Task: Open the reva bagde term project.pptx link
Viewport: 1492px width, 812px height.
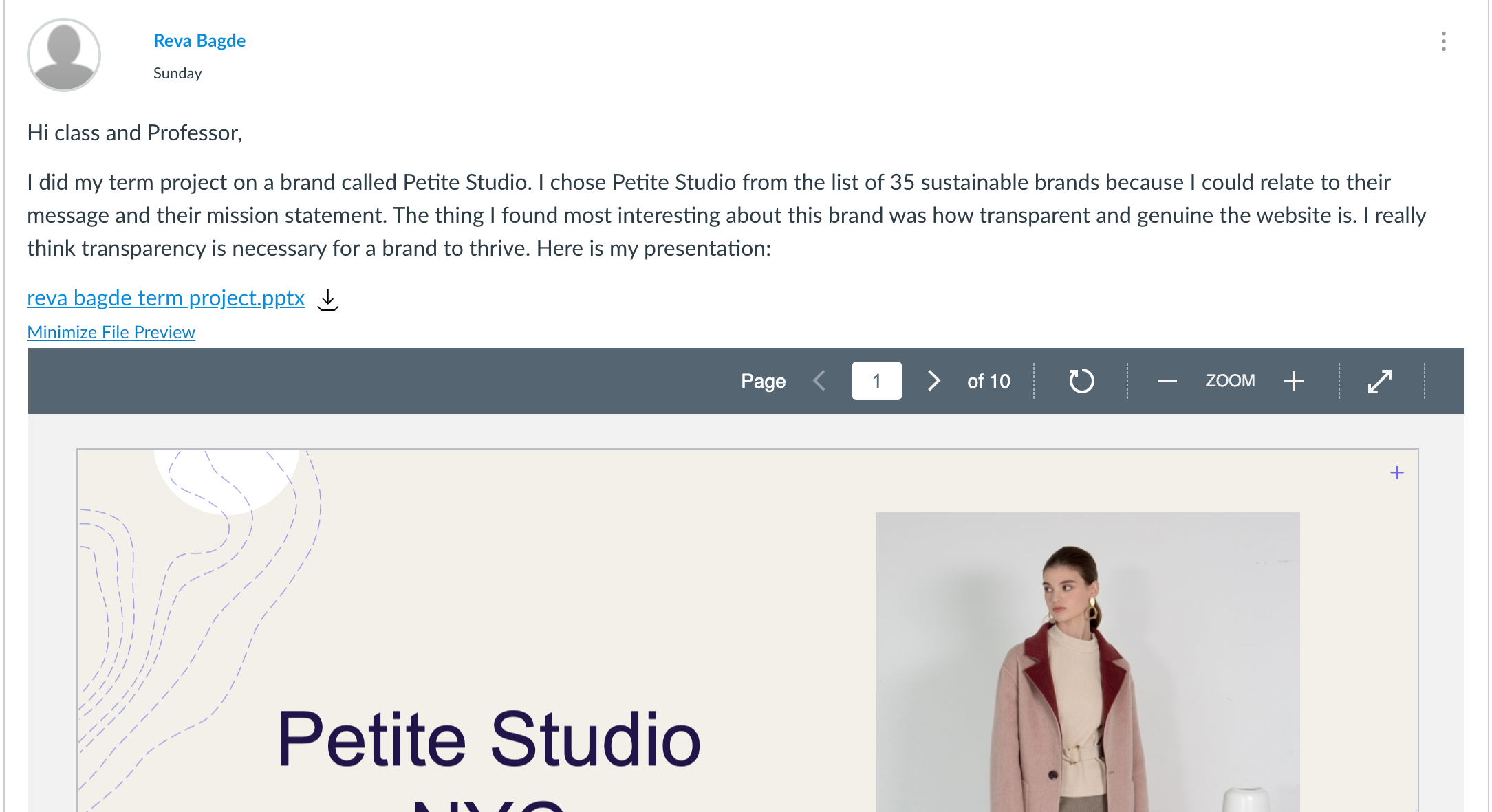Action: click(x=166, y=298)
